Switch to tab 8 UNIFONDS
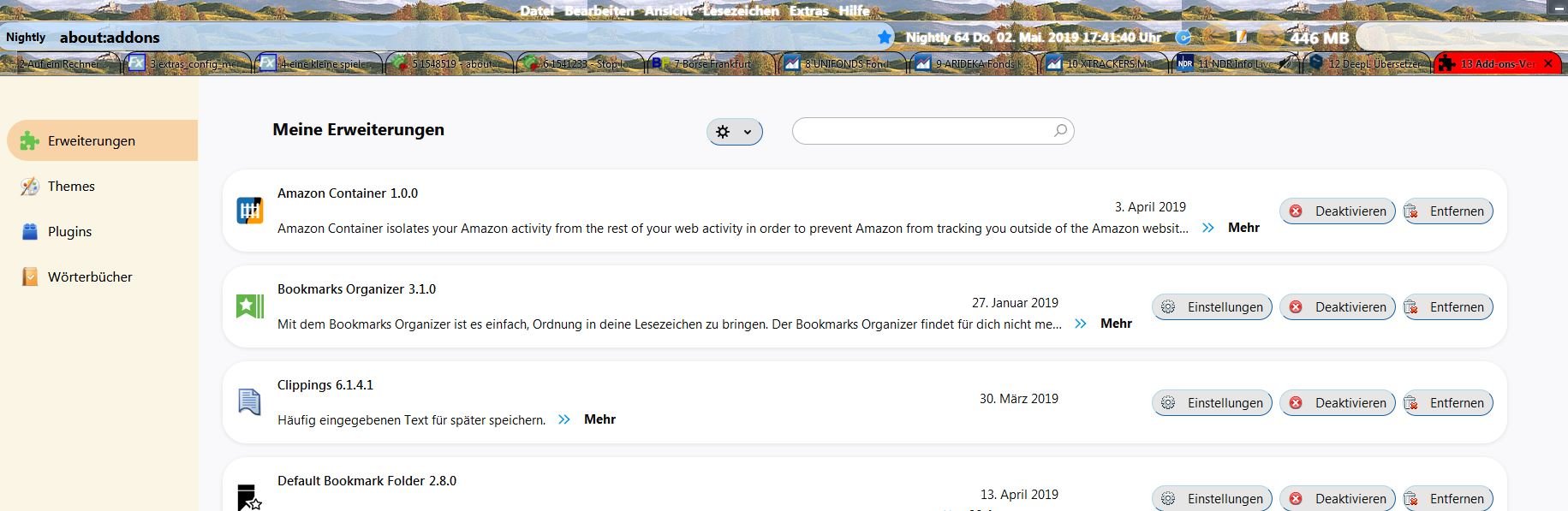The height and width of the screenshot is (511, 1568). pos(841,63)
